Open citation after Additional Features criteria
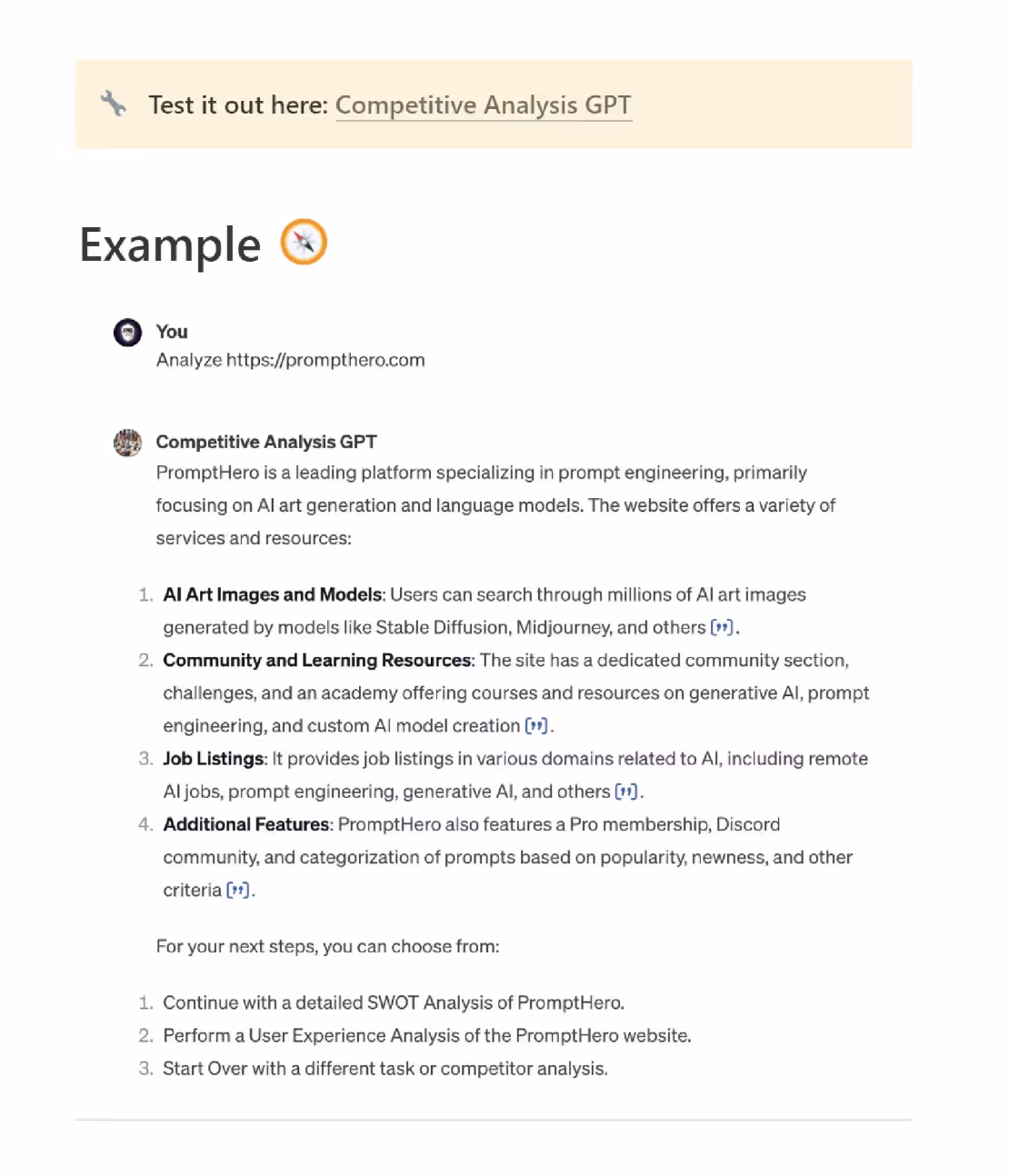 (237, 891)
